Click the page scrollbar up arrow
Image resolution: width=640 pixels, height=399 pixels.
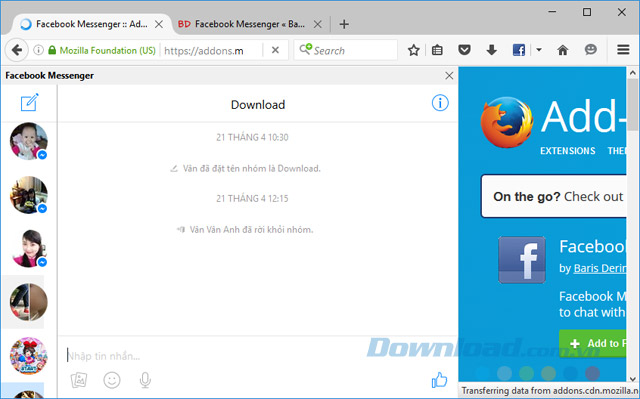[633, 73]
